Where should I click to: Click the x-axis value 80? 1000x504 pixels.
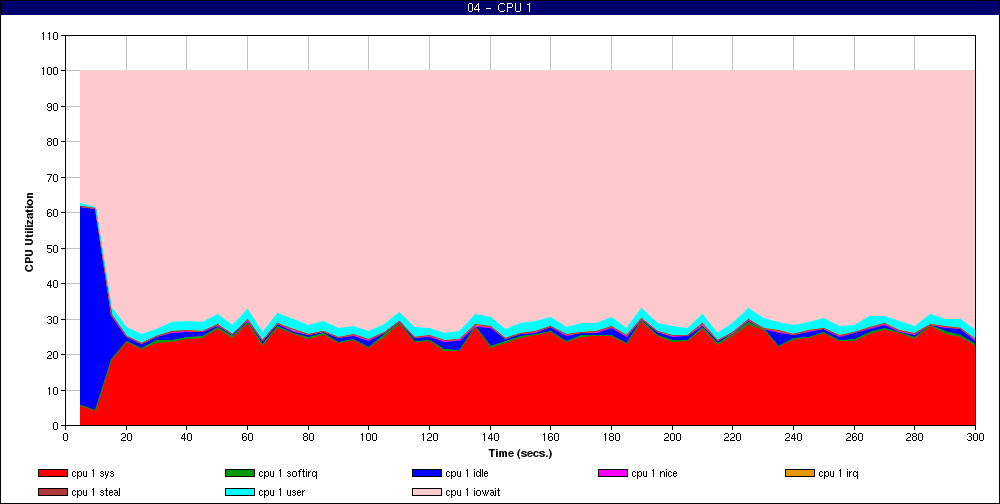[x=308, y=437]
